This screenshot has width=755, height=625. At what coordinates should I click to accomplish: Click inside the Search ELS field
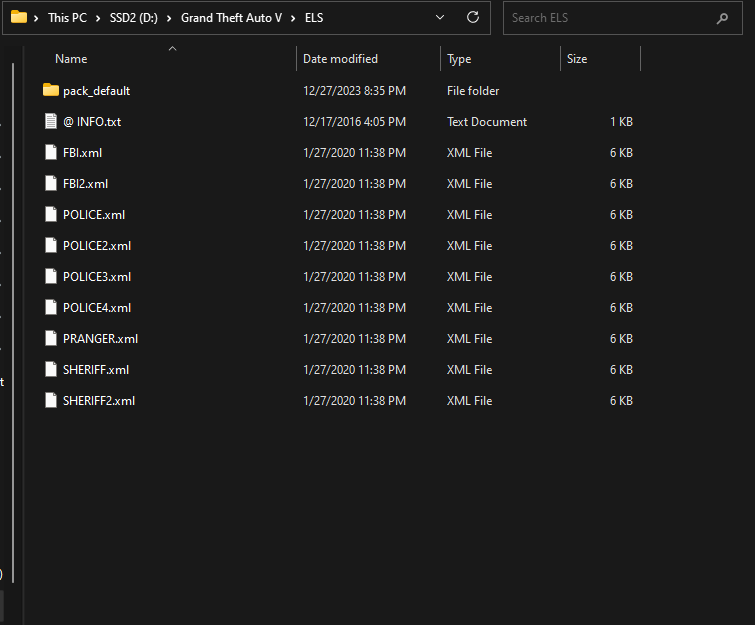(x=610, y=18)
